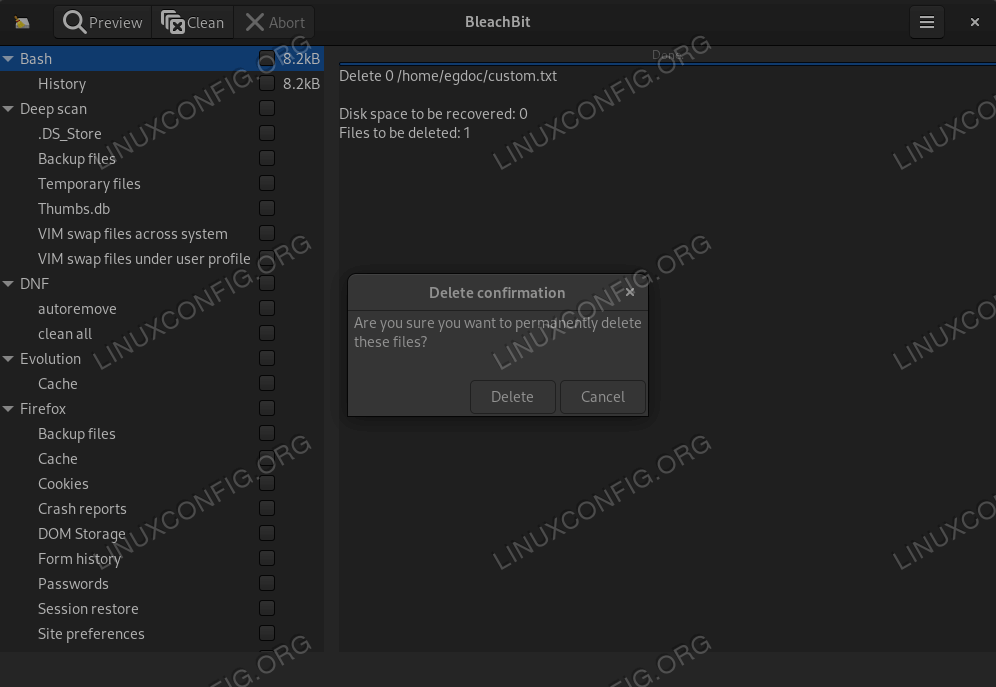The height and width of the screenshot is (687, 996).
Task: Toggle the Bash checkbox
Action: [267, 58]
